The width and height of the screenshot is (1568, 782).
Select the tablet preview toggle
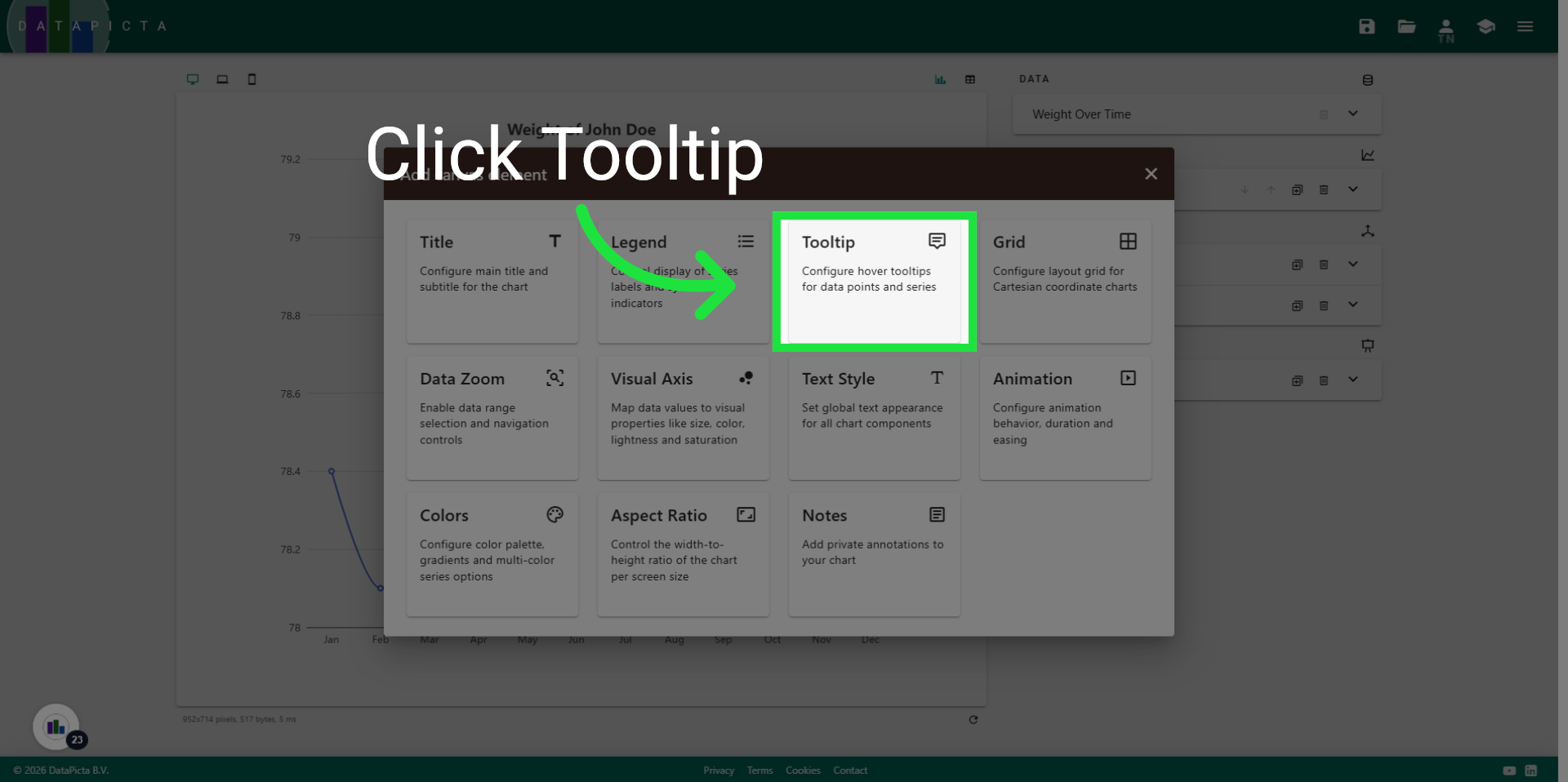(x=222, y=79)
